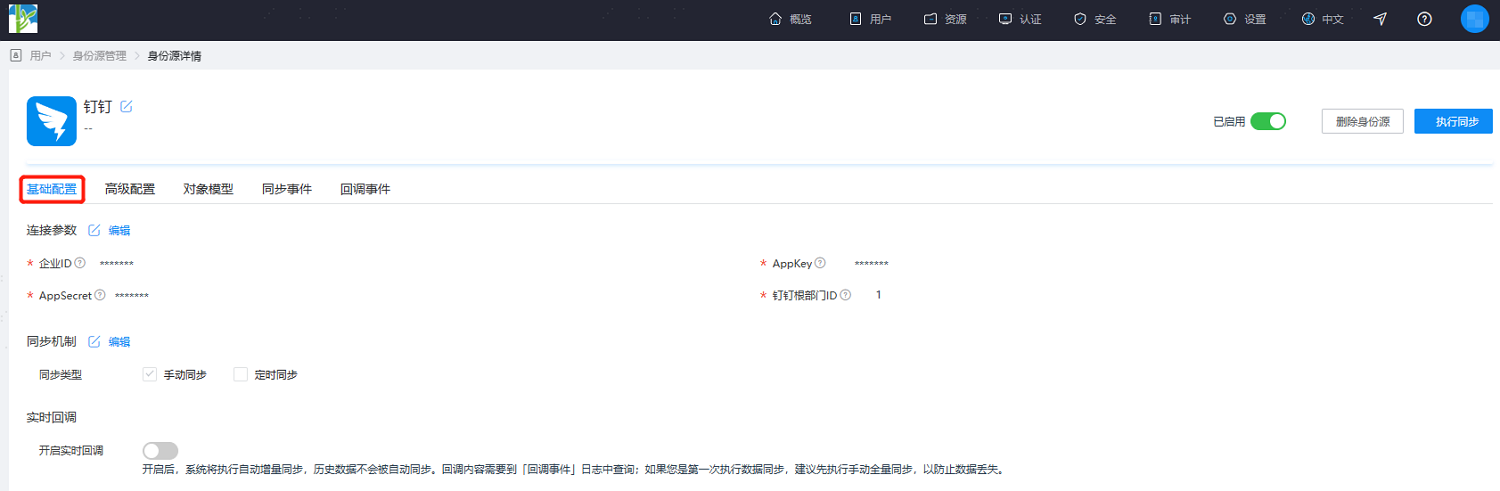The height and width of the screenshot is (491, 1500).
Task: Open the help question mark icon in top bar
Action: [x=1425, y=19]
